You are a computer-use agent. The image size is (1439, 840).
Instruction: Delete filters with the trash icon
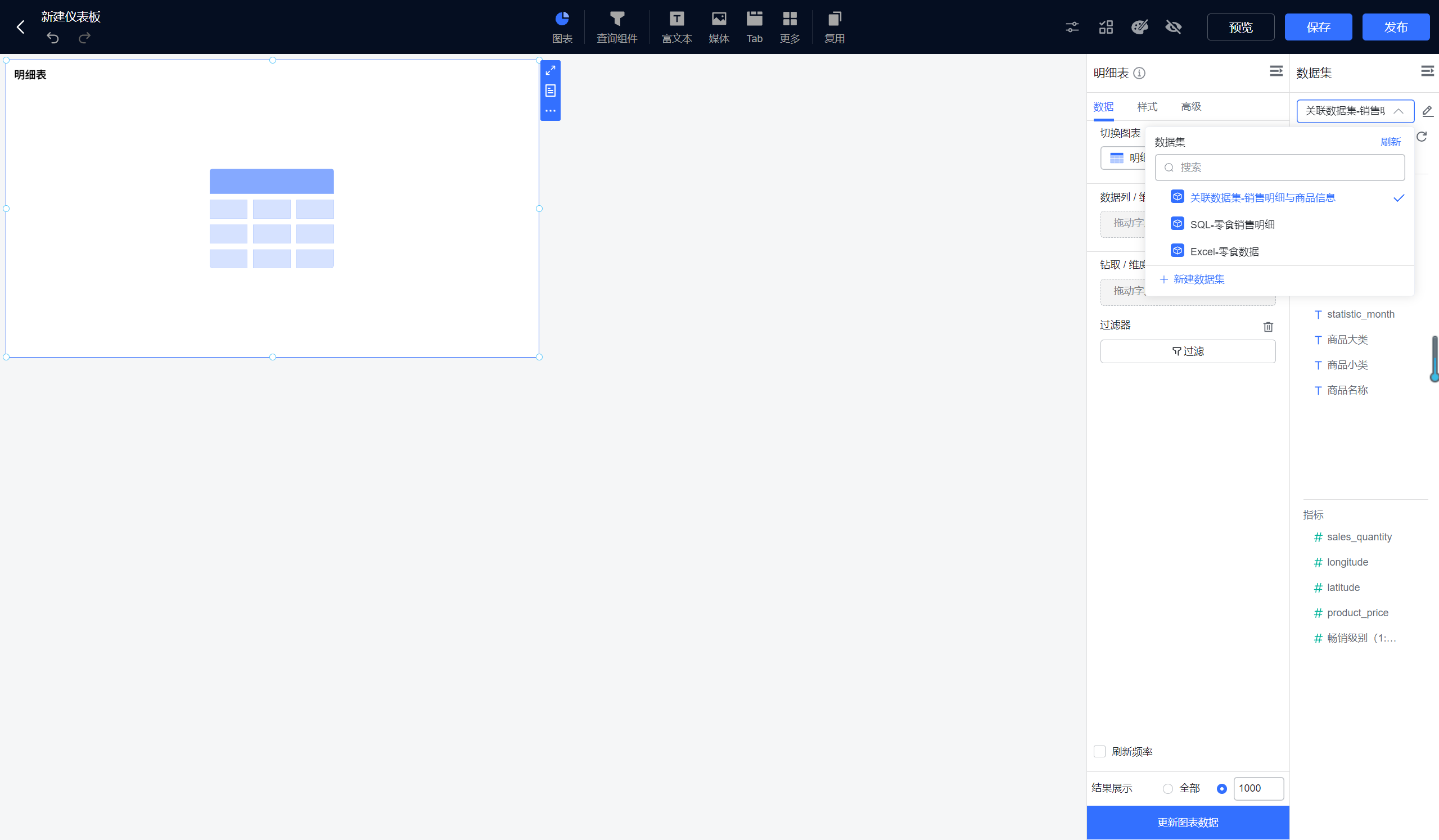[1267, 327]
